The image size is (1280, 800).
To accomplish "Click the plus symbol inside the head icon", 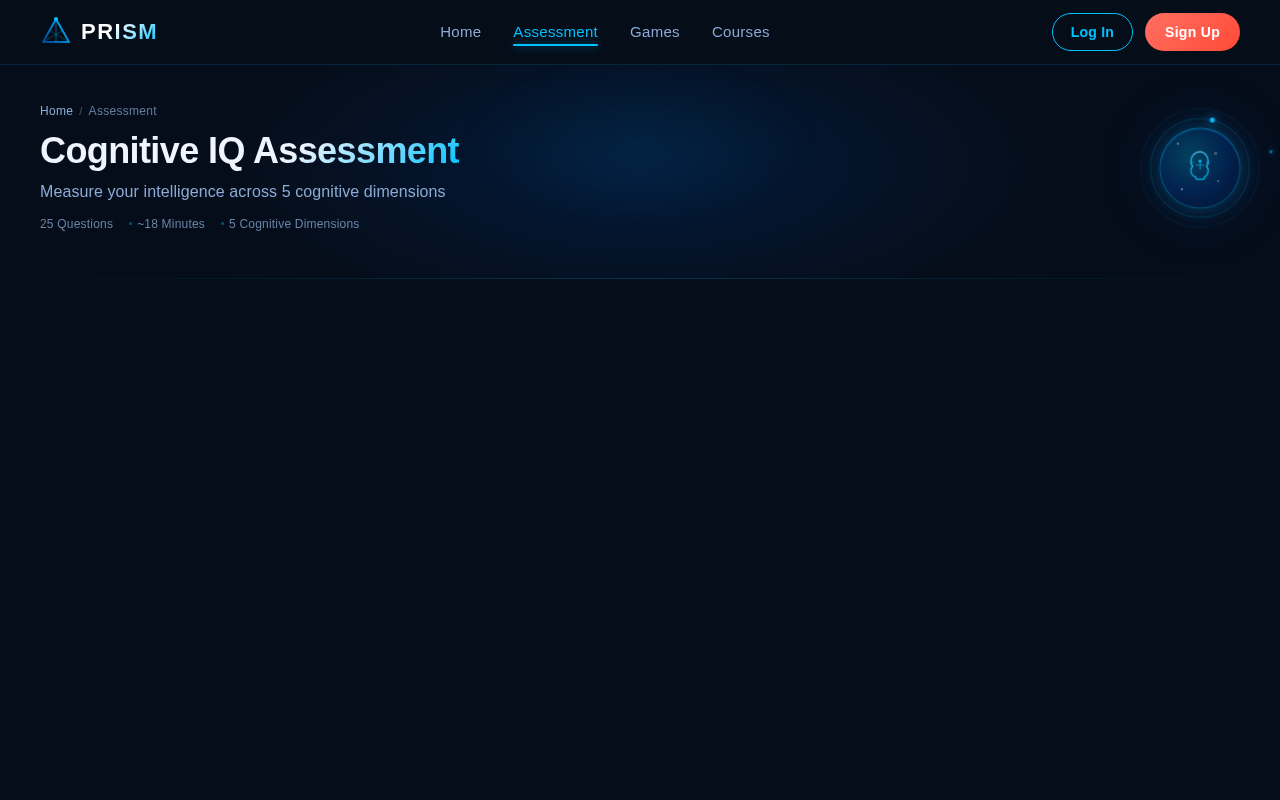I will point(1200,165).
